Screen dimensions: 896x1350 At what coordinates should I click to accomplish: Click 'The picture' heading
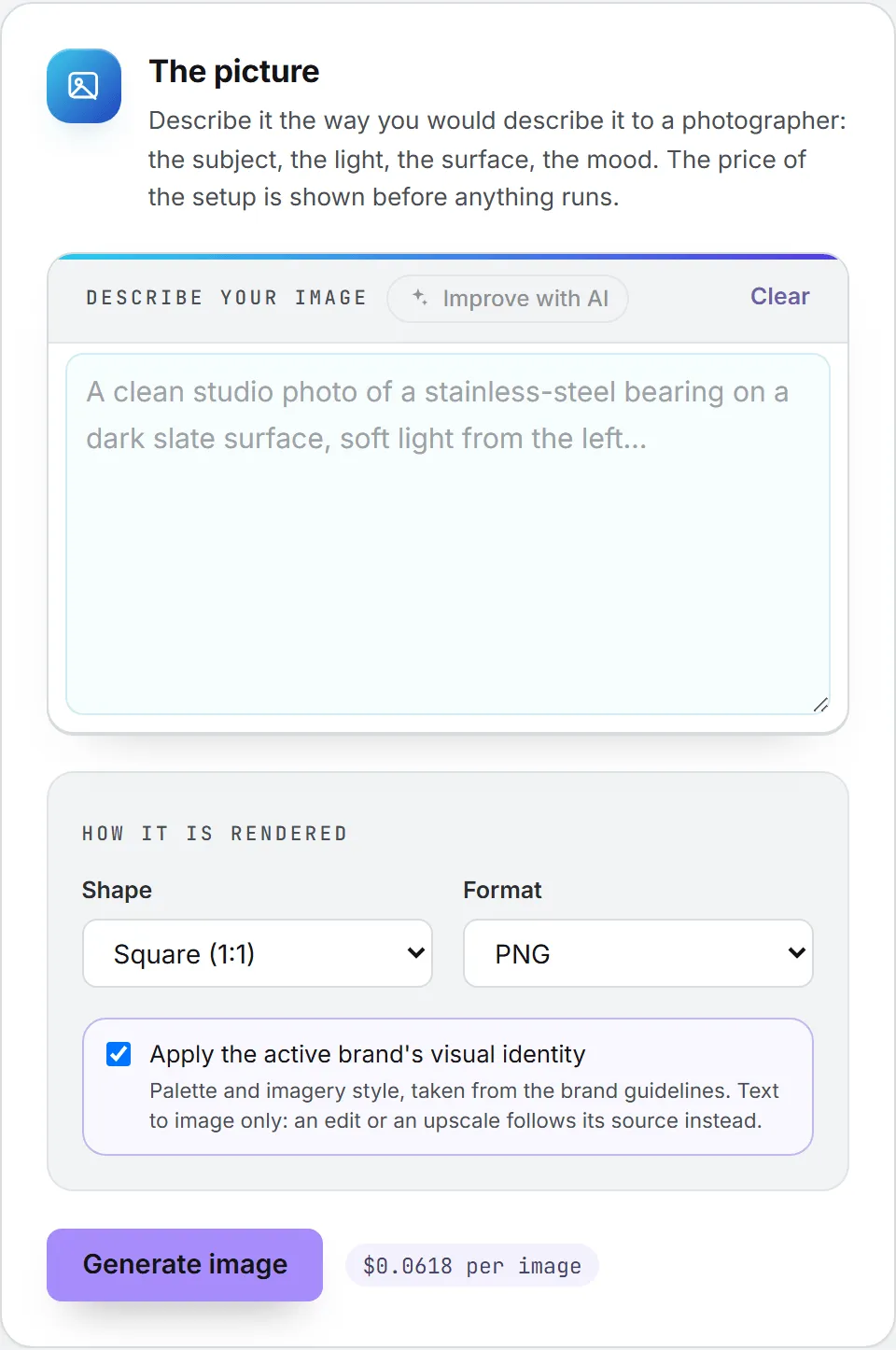(x=234, y=71)
